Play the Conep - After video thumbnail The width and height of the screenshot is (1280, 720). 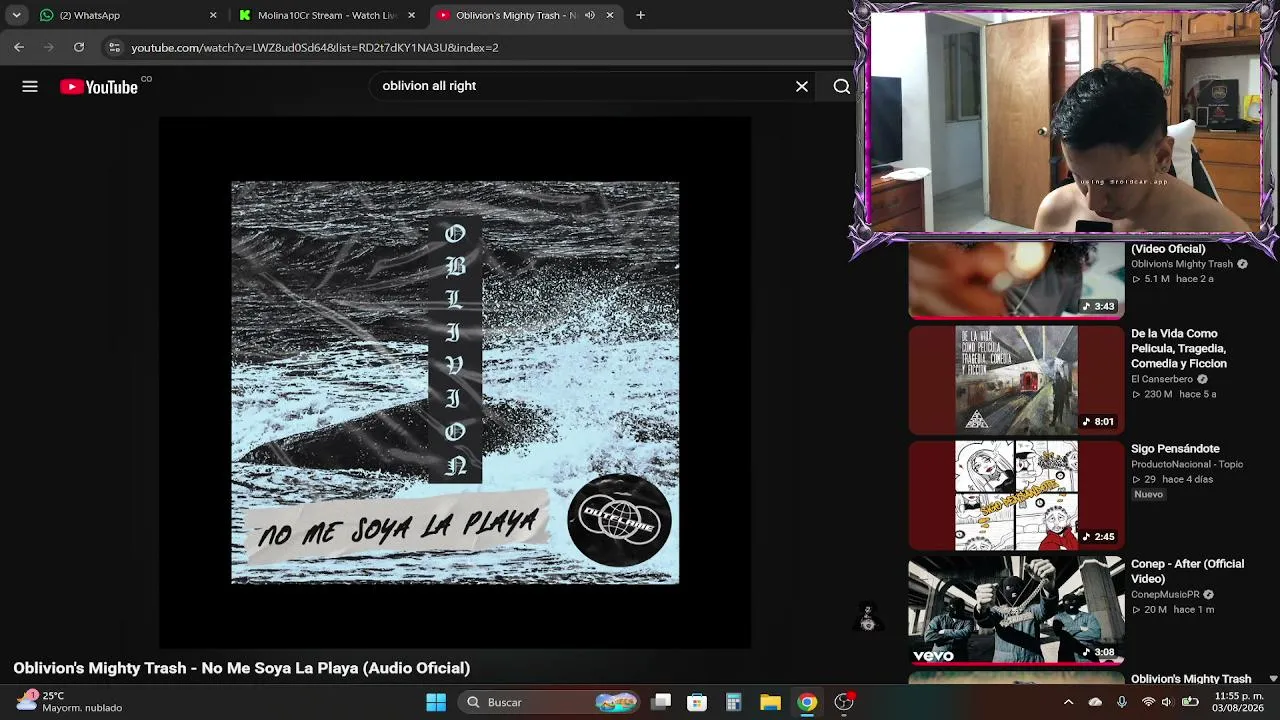[1016, 610]
